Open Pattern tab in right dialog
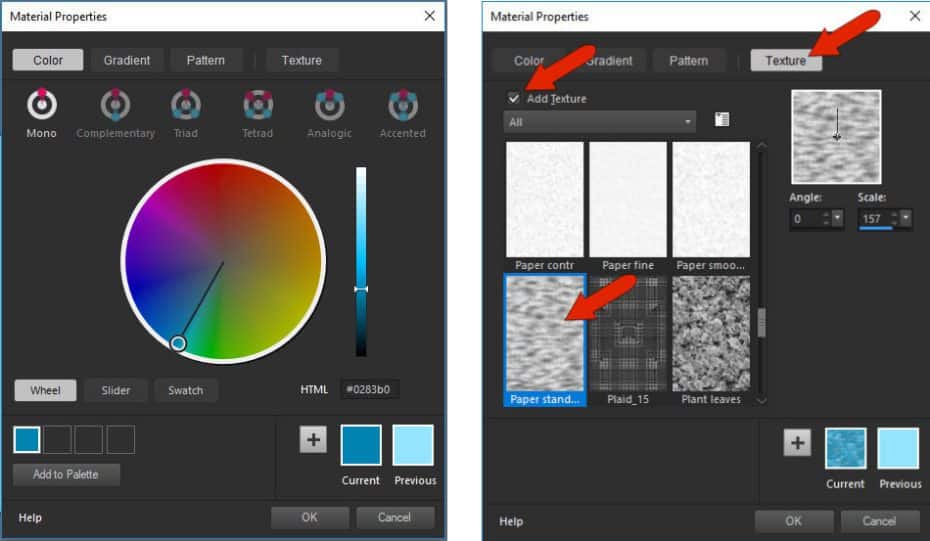Image resolution: width=930 pixels, height=541 pixels. click(x=689, y=61)
